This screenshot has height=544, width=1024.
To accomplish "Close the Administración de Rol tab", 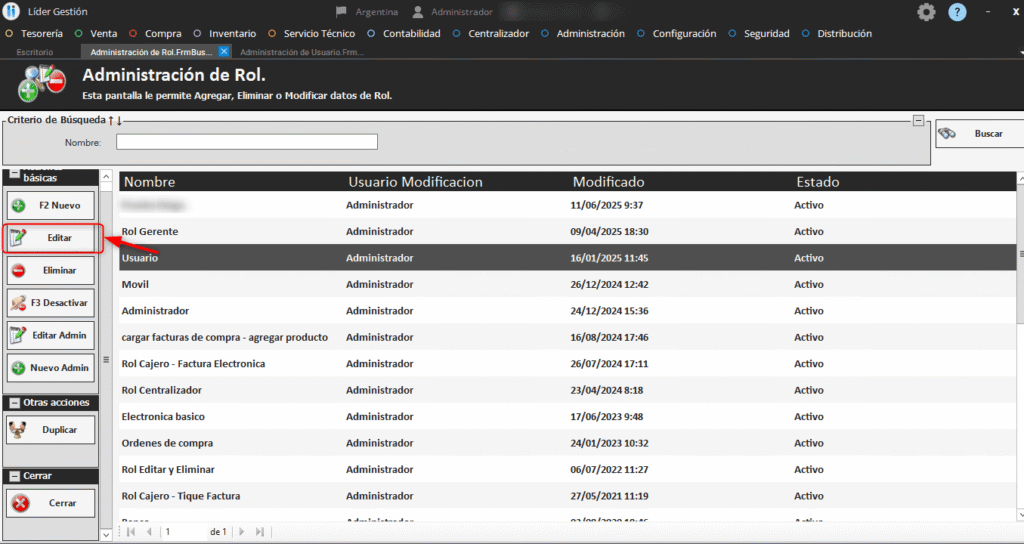I will coord(224,51).
